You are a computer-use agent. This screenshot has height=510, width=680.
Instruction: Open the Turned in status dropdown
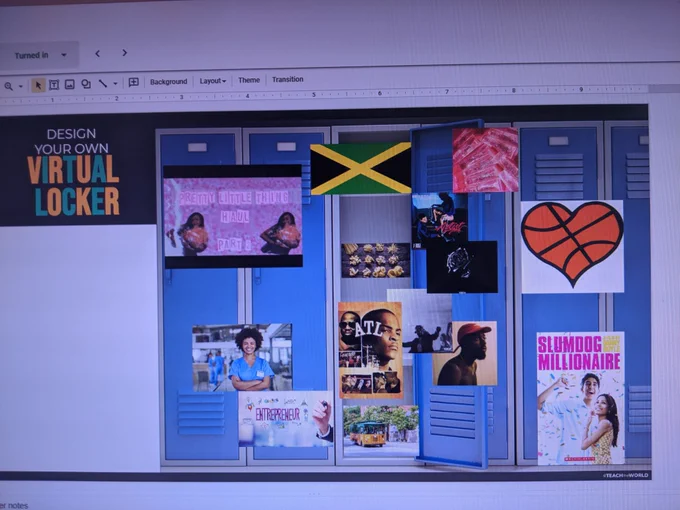pos(40,55)
